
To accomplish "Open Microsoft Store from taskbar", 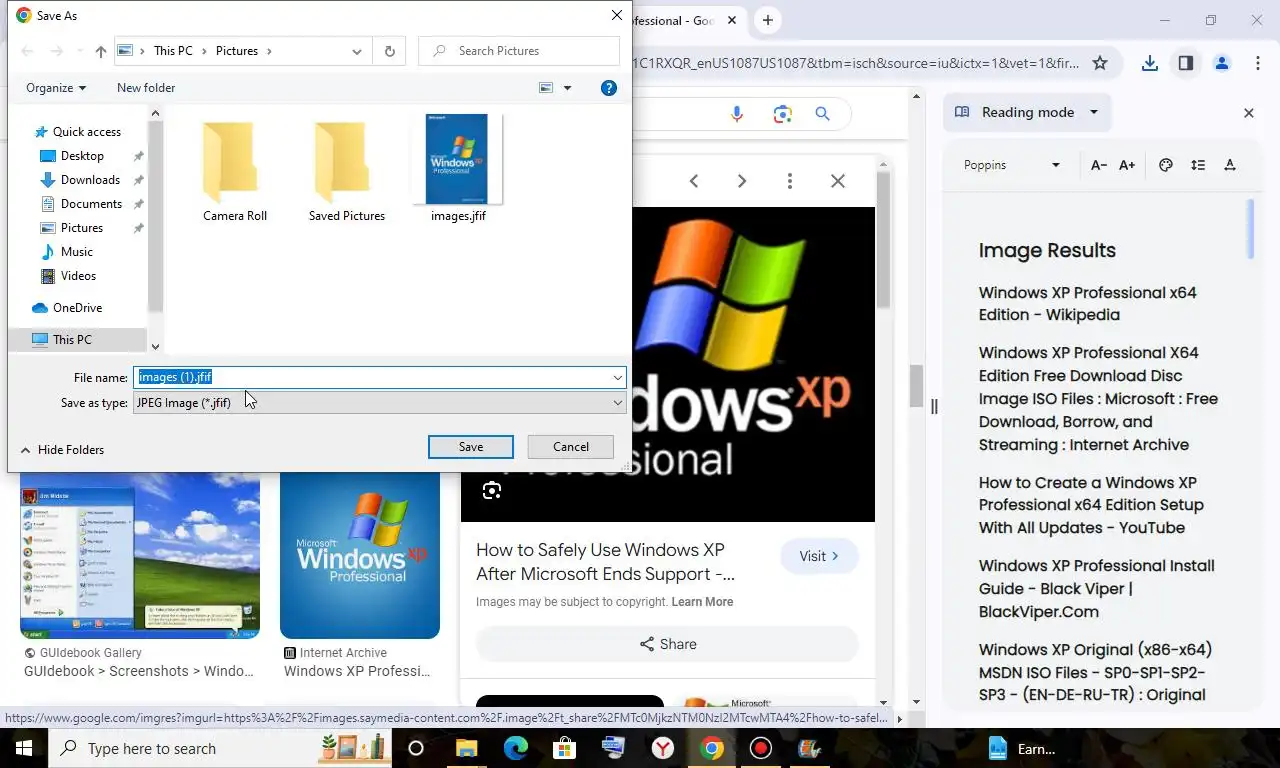I will point(564,748).
